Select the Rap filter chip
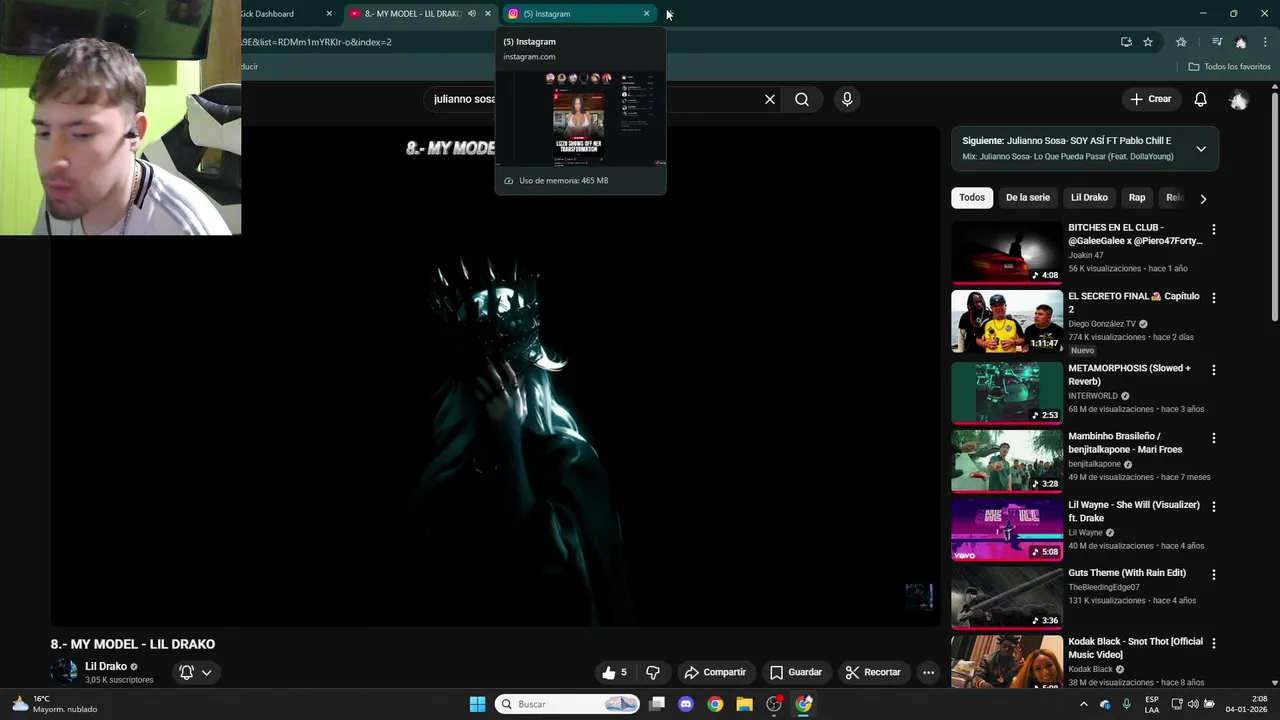The height and width of the screenshot is (720, 1280). click(x=1137, y=198)
